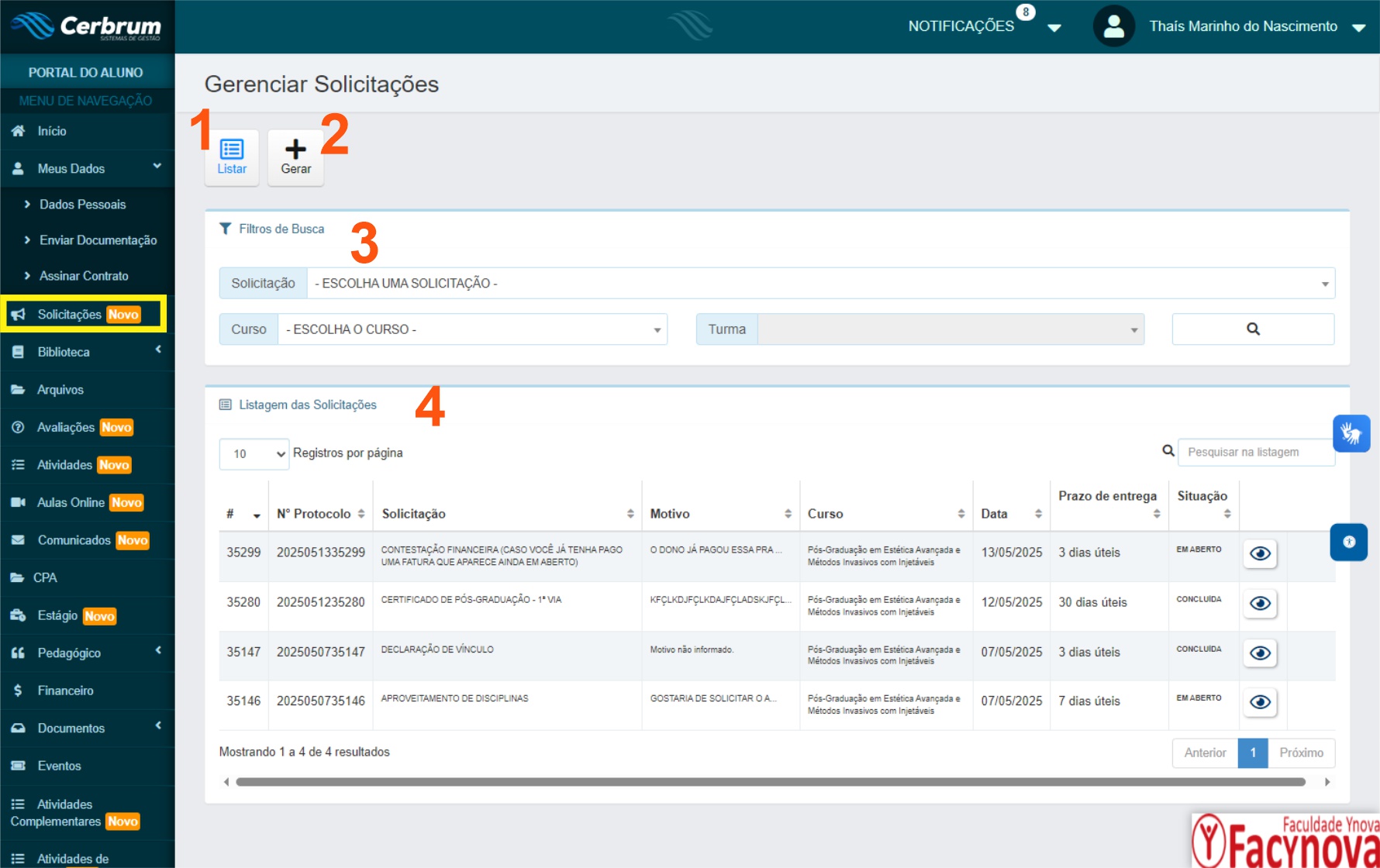Open CPA in the sidebar
Viewport: 1380px width, 868px height.
(87, 577)
